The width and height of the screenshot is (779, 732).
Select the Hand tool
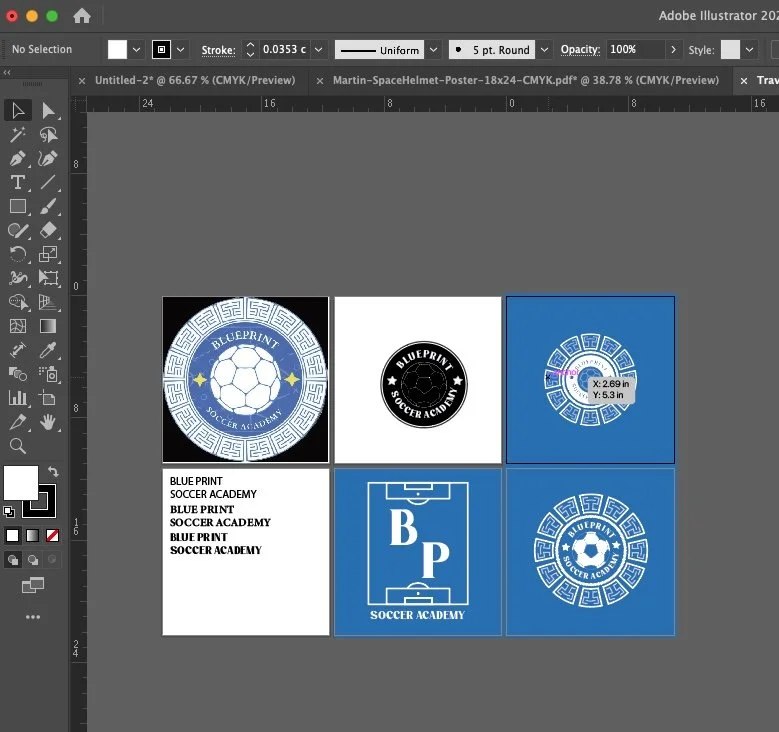tap(48, 422)
